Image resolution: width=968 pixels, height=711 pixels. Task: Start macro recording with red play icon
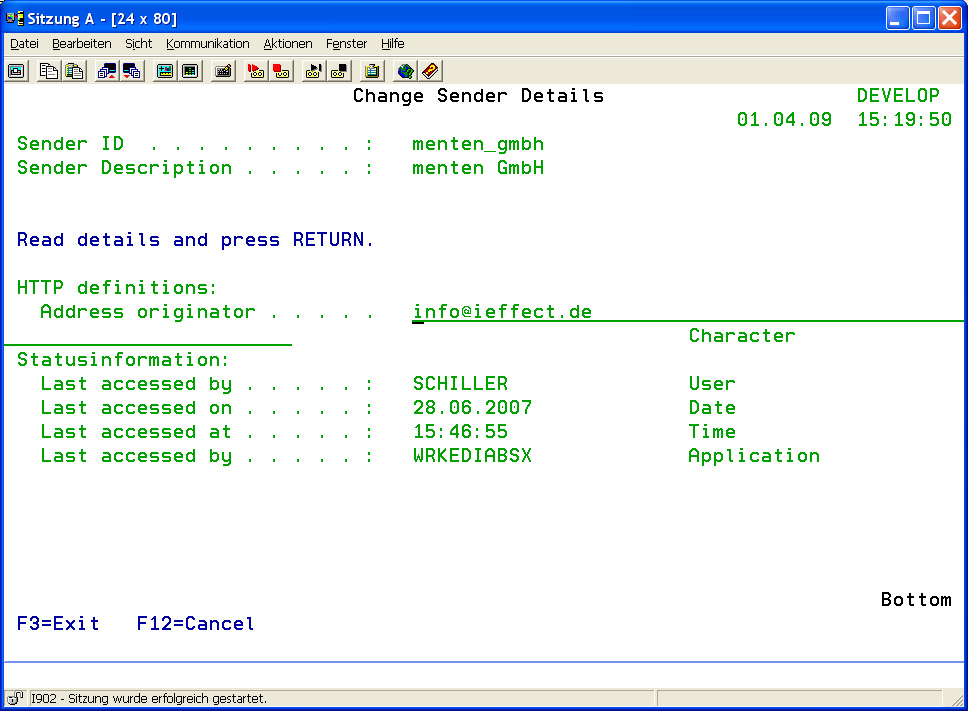256,71
